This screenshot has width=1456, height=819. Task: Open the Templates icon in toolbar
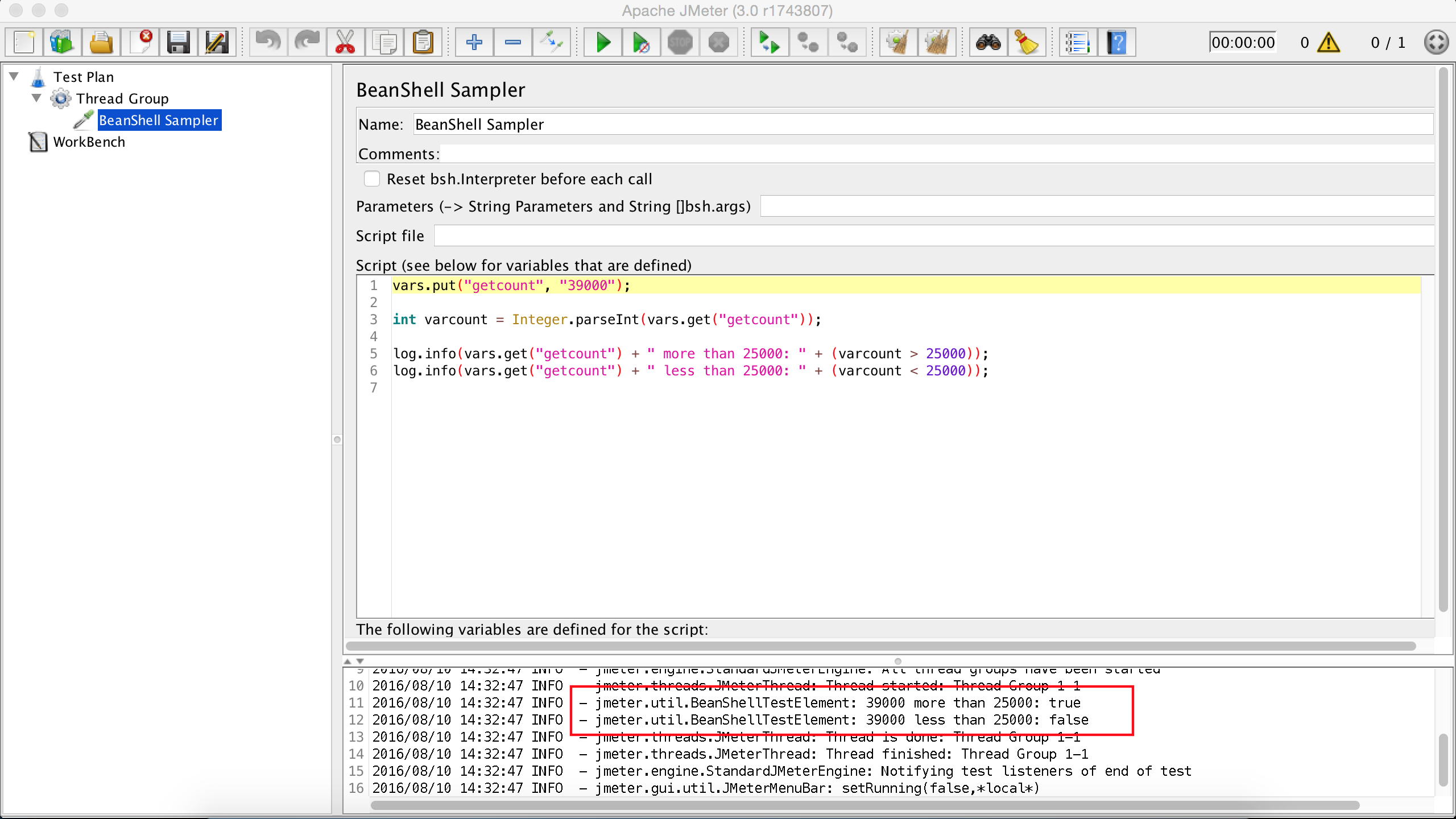62,43
